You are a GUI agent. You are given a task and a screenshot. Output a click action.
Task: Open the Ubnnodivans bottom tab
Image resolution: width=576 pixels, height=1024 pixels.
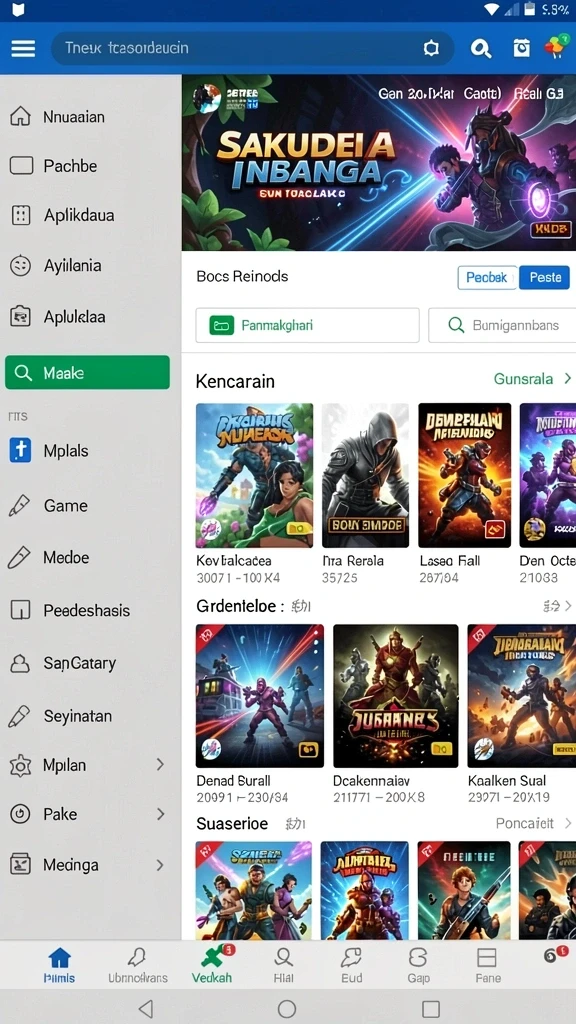[138, 965]
